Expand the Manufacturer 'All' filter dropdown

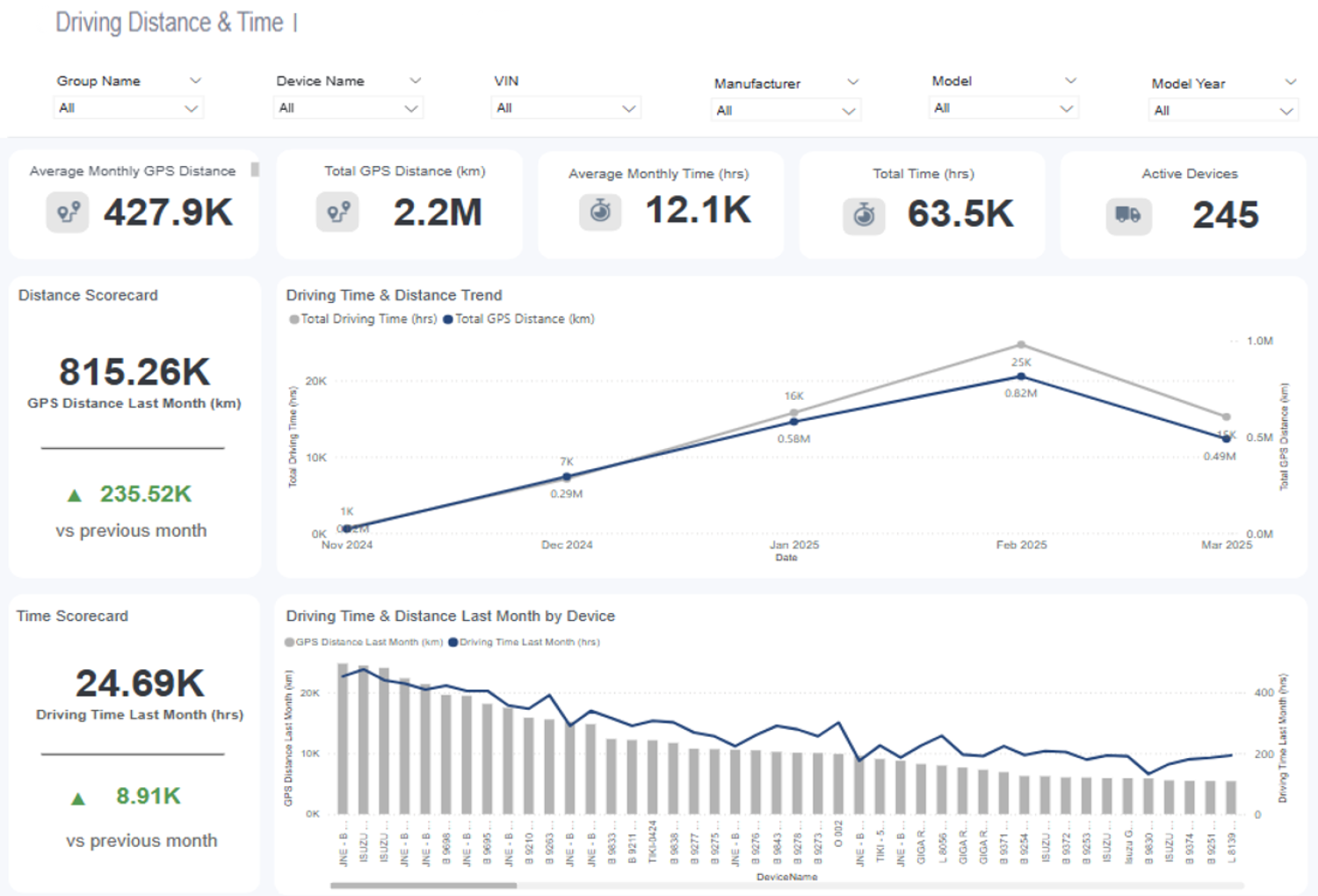tap(786, 111)
